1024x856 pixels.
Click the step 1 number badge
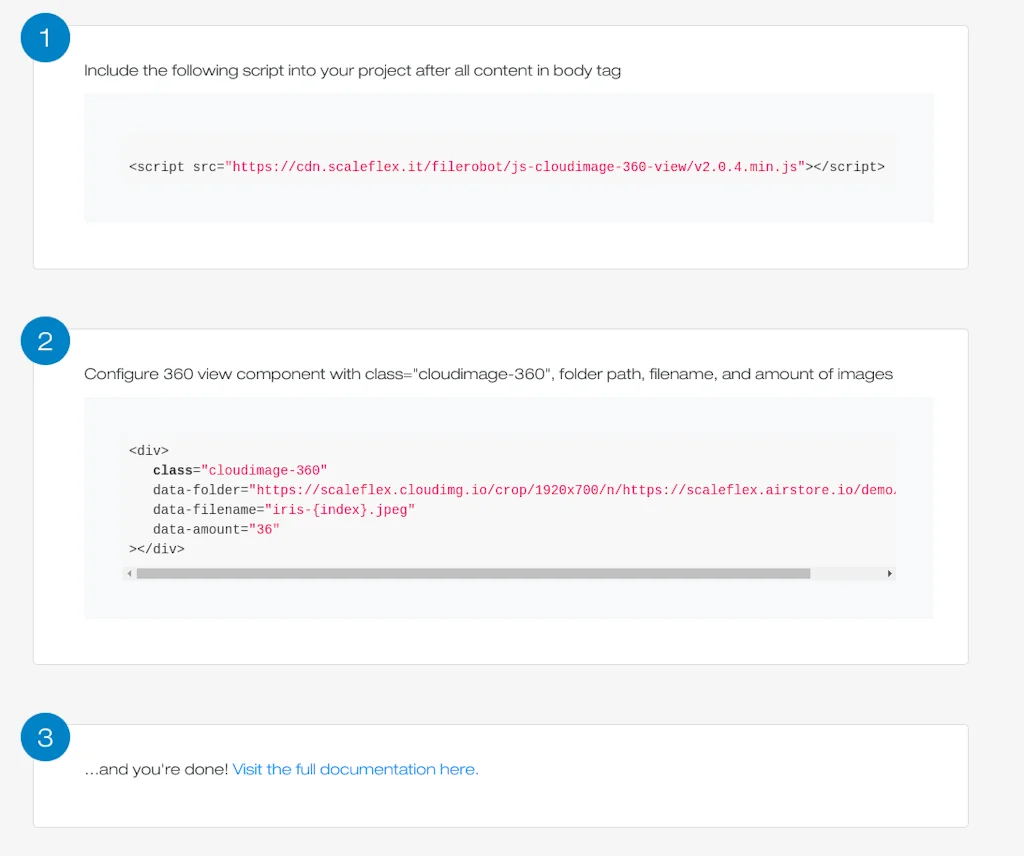(x=45, y=38)
